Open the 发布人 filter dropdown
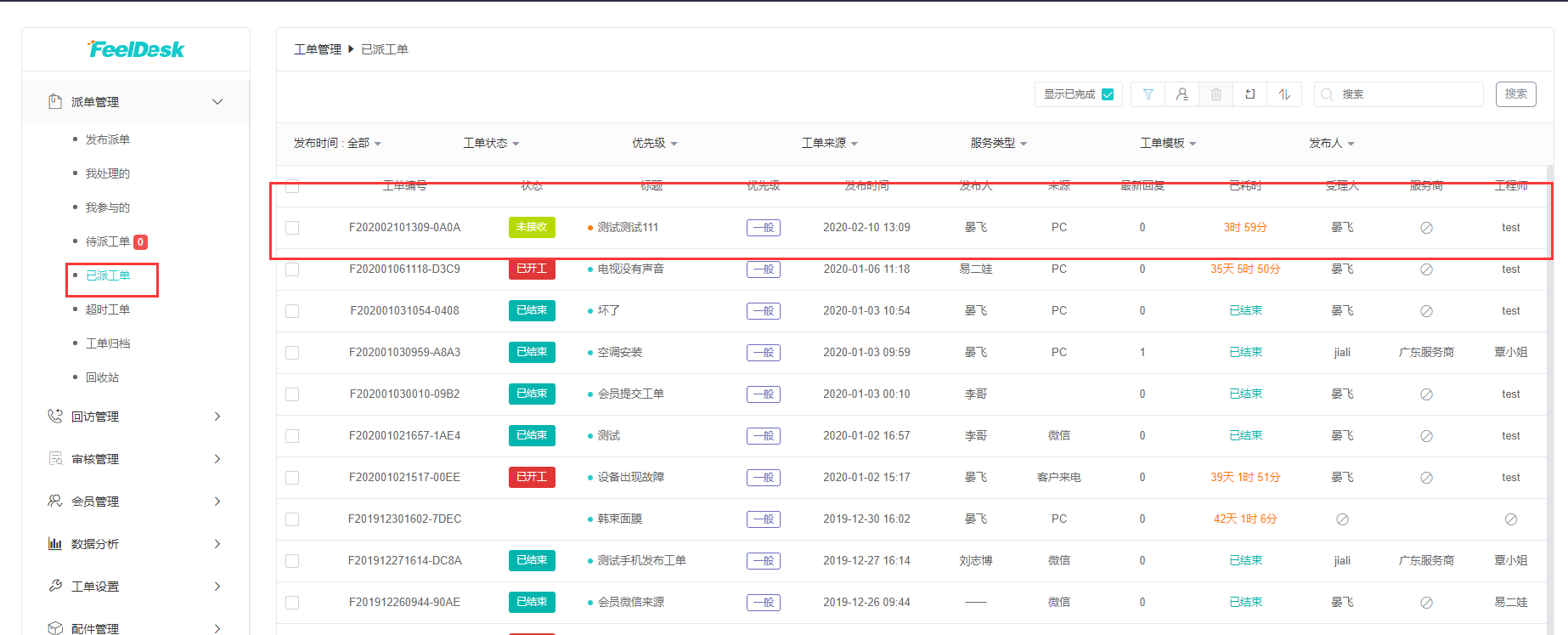Image resolution: width=1568 pixels, height=635 pixels. 1331,143
